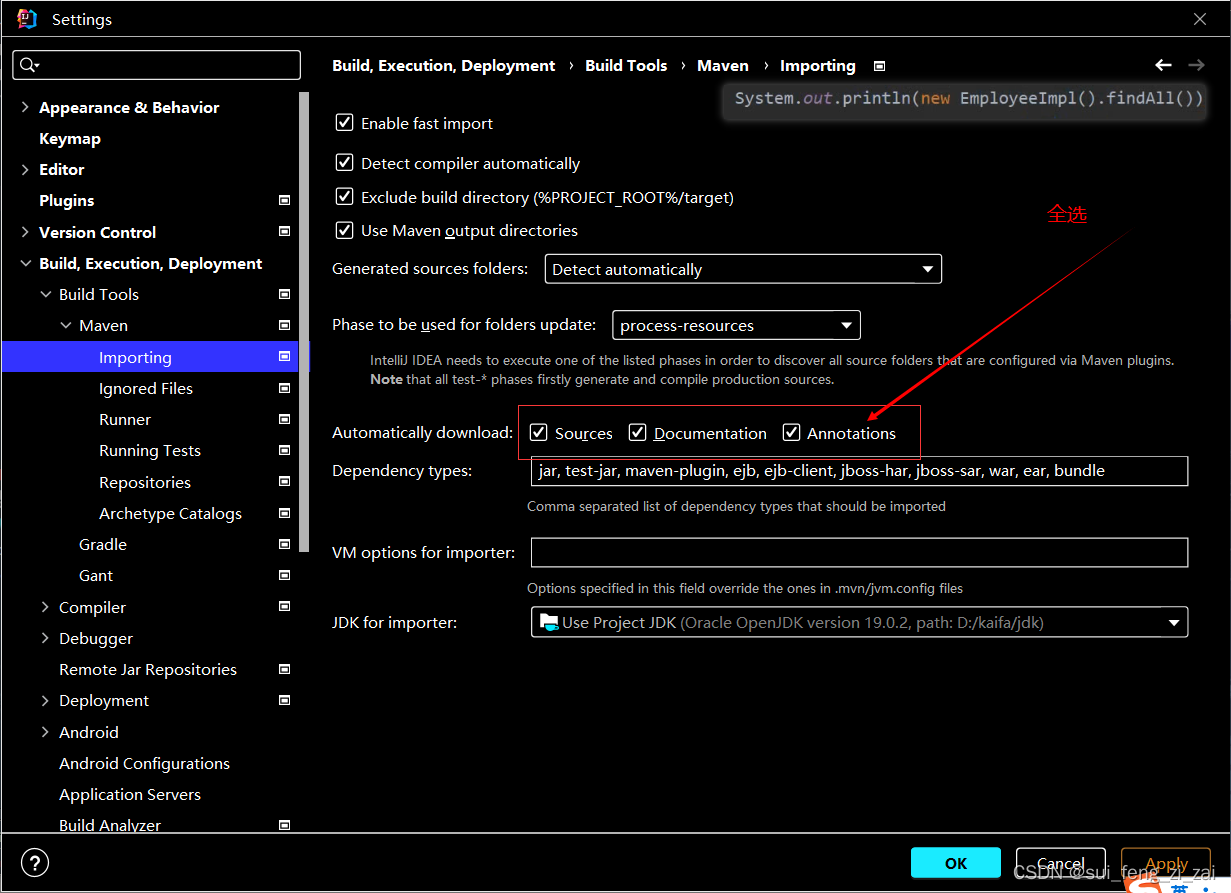Collapse Build, Execution, Deployment section

(x=25, y=263)
